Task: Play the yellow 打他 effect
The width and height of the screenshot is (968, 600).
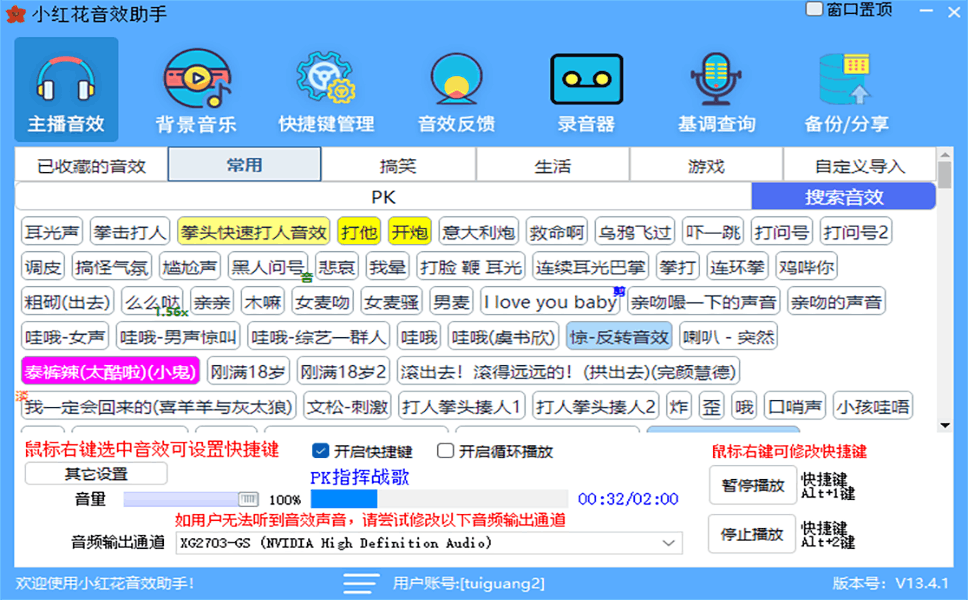Action: pyautogui.click(x=359, y=232)
